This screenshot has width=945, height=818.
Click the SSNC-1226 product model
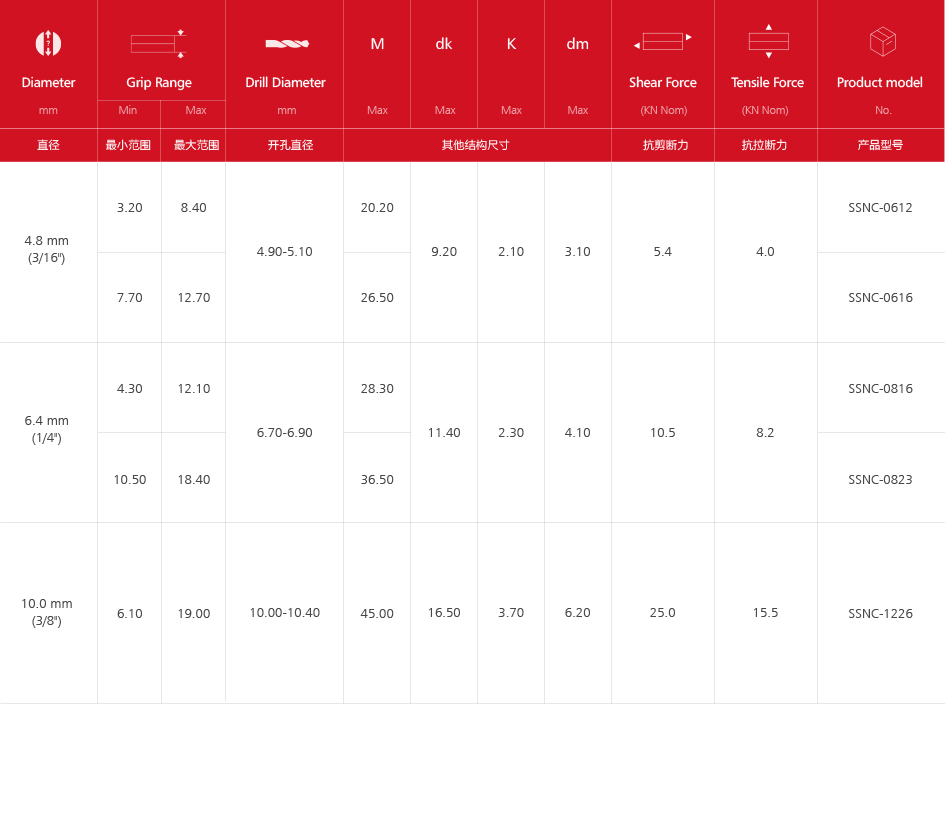pyautogui.click(x=880, y=614)
